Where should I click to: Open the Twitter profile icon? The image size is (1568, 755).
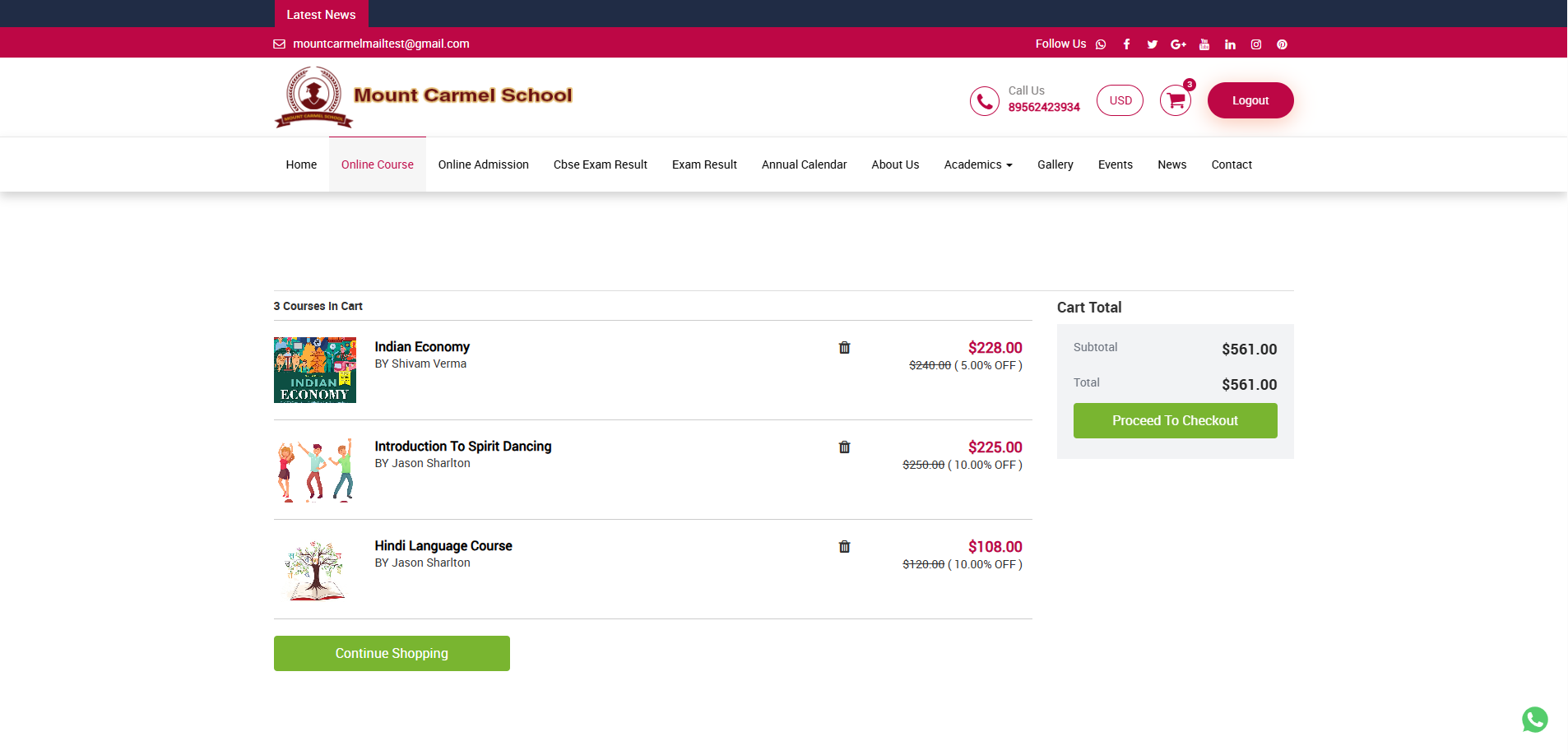[1152, 44]
